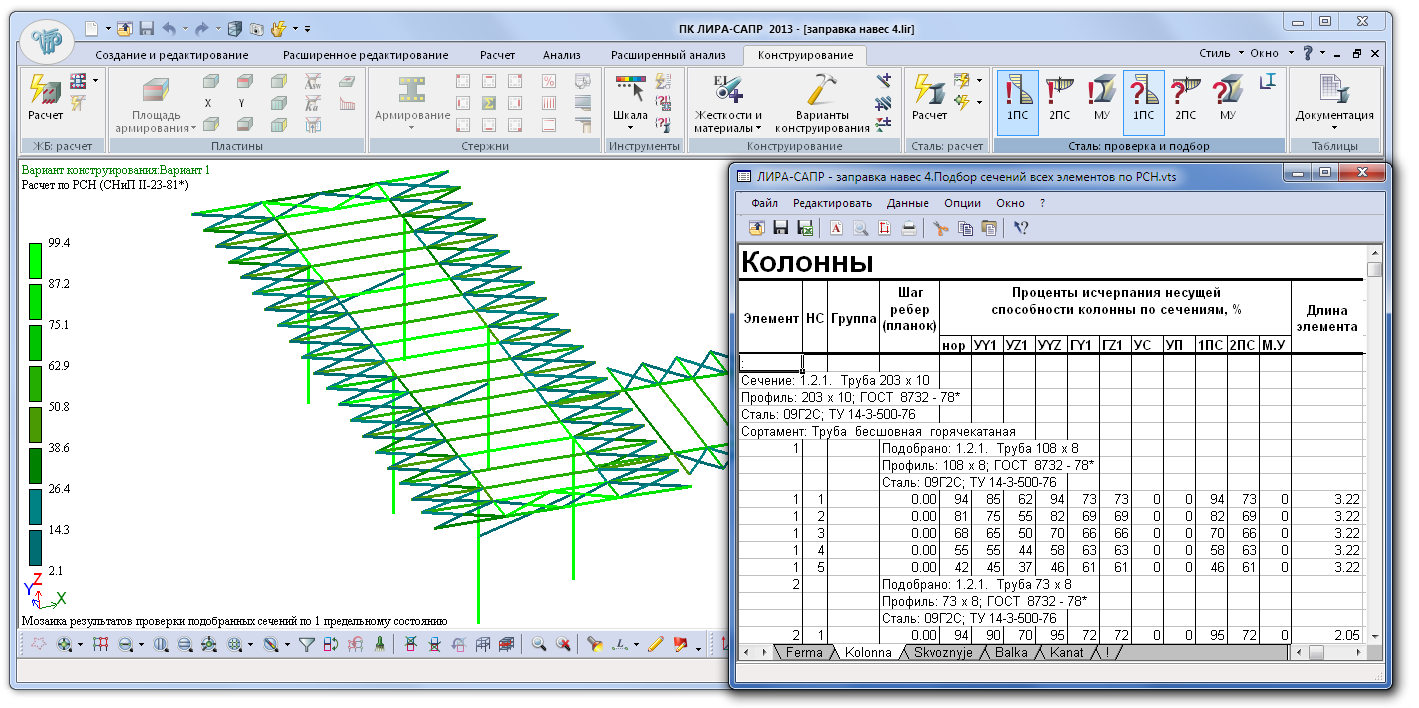Click the Варианты конструирования hammer icon
The height and width of the screenshot is (708, 1419).
(822, 90)
